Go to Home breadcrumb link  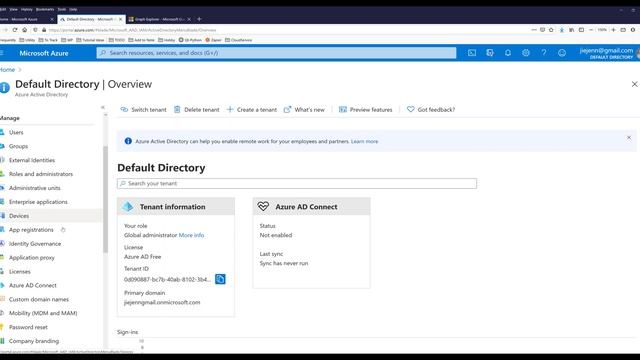tap(7, 70)
